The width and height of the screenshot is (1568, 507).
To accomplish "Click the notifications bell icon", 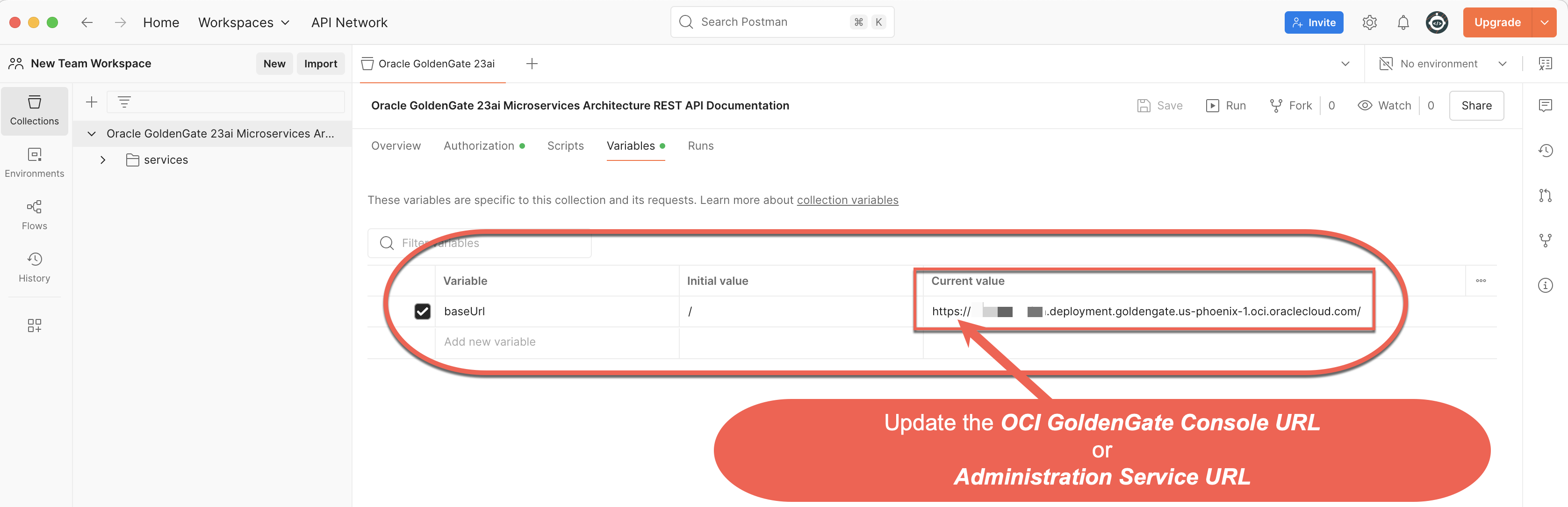I will click(x=1403, y=22).
